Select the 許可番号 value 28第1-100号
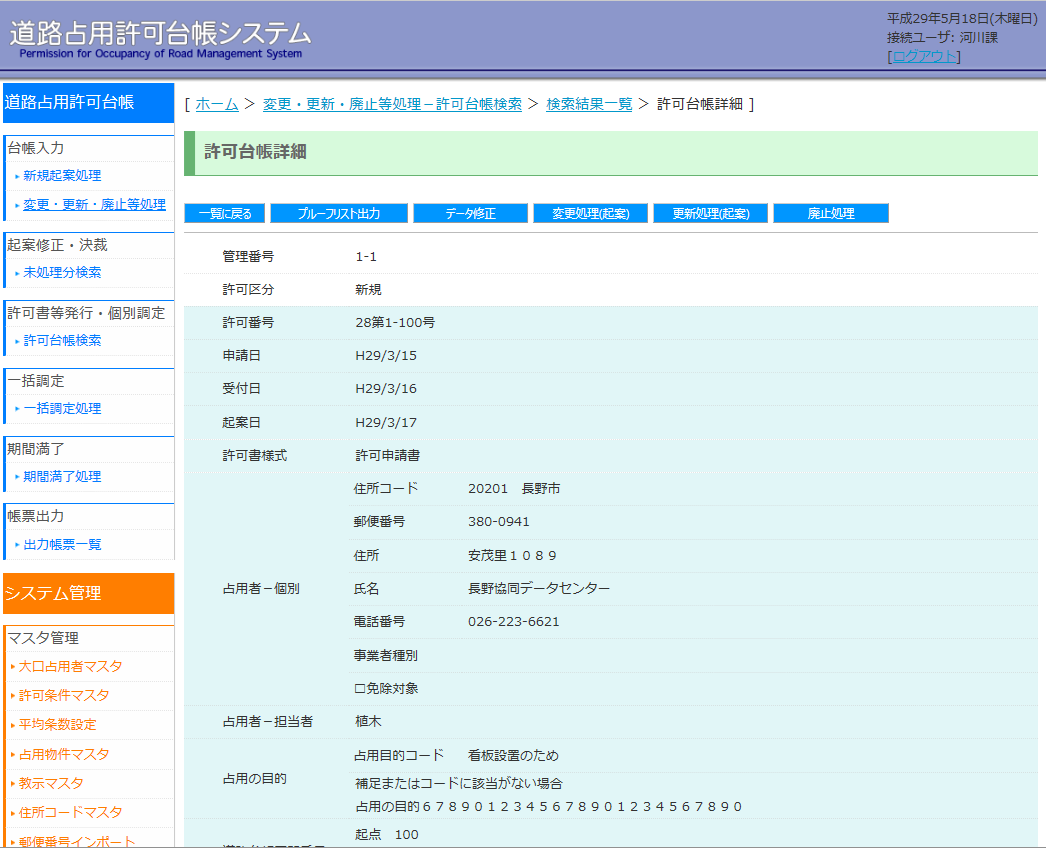This screenshot has width=1046, height=849. pyautogui.click(x=395, y=323)
